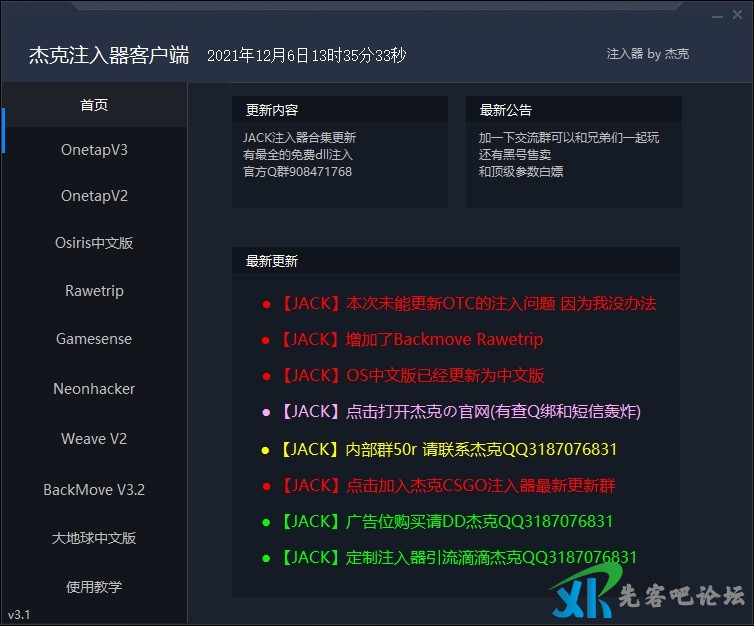Switch to the OnetapV2 tab
This screenshot has width=754, height=626.
94,196
